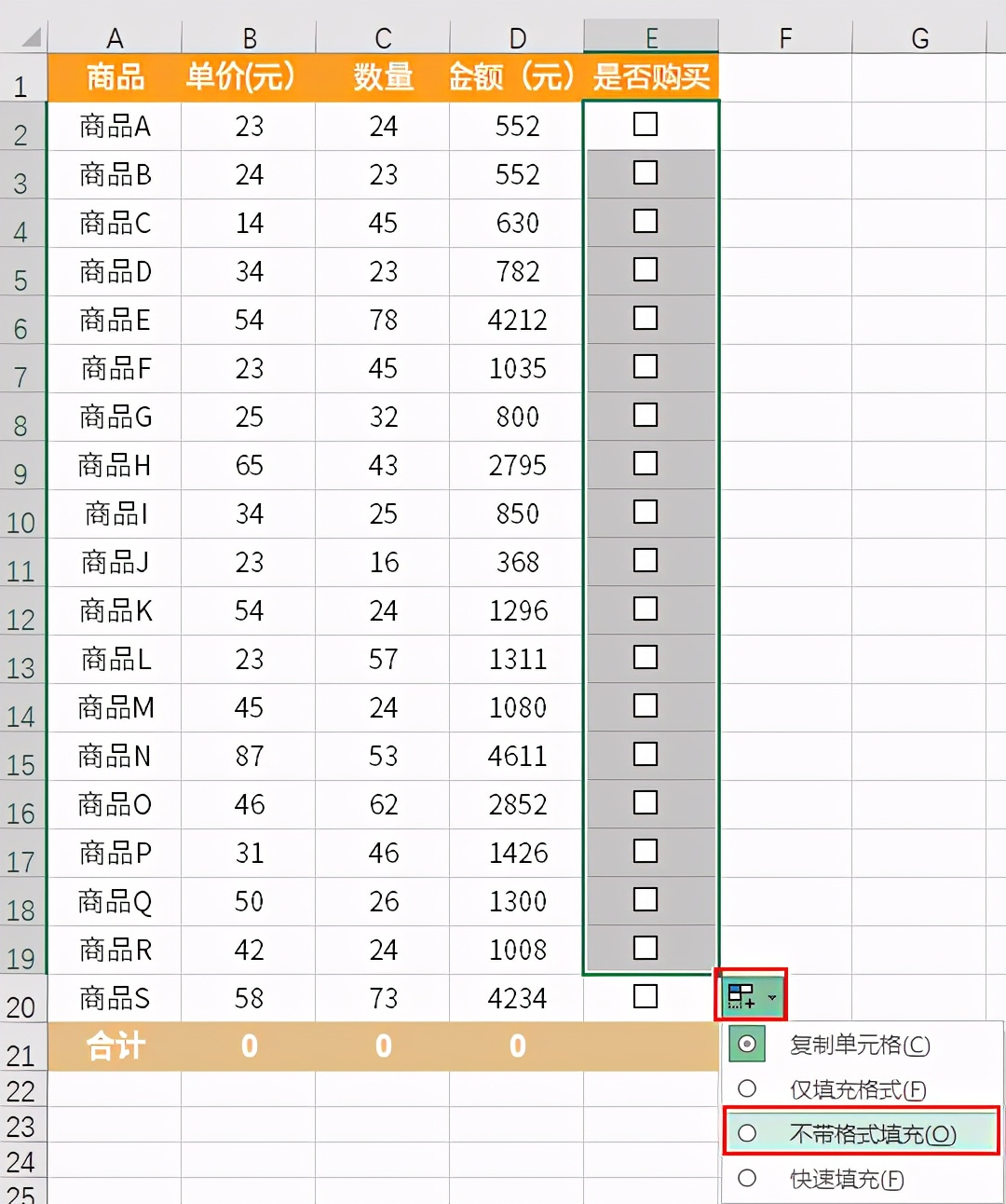Viewport: 1006px width, 1204px height.
Task: Tick the purchase checkbox for 商品A
Action: [x=646, y=124]
